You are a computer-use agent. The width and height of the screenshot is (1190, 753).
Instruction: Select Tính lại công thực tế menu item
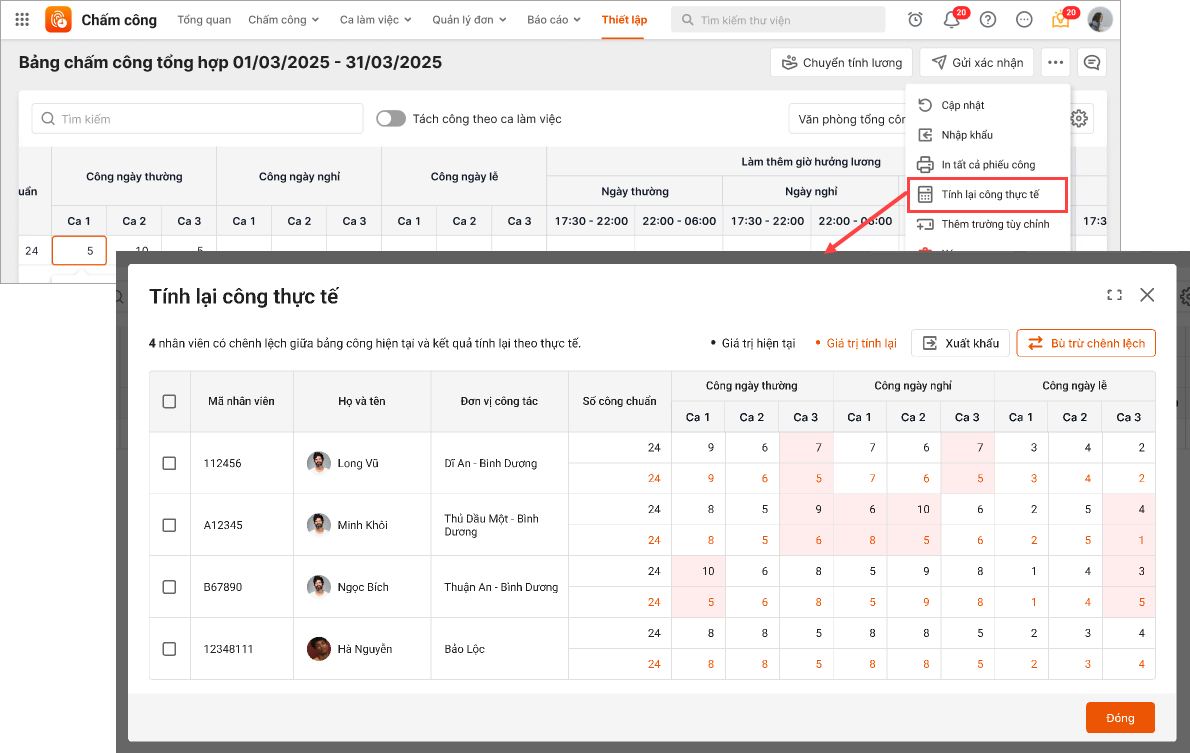(x=987, y=194)
